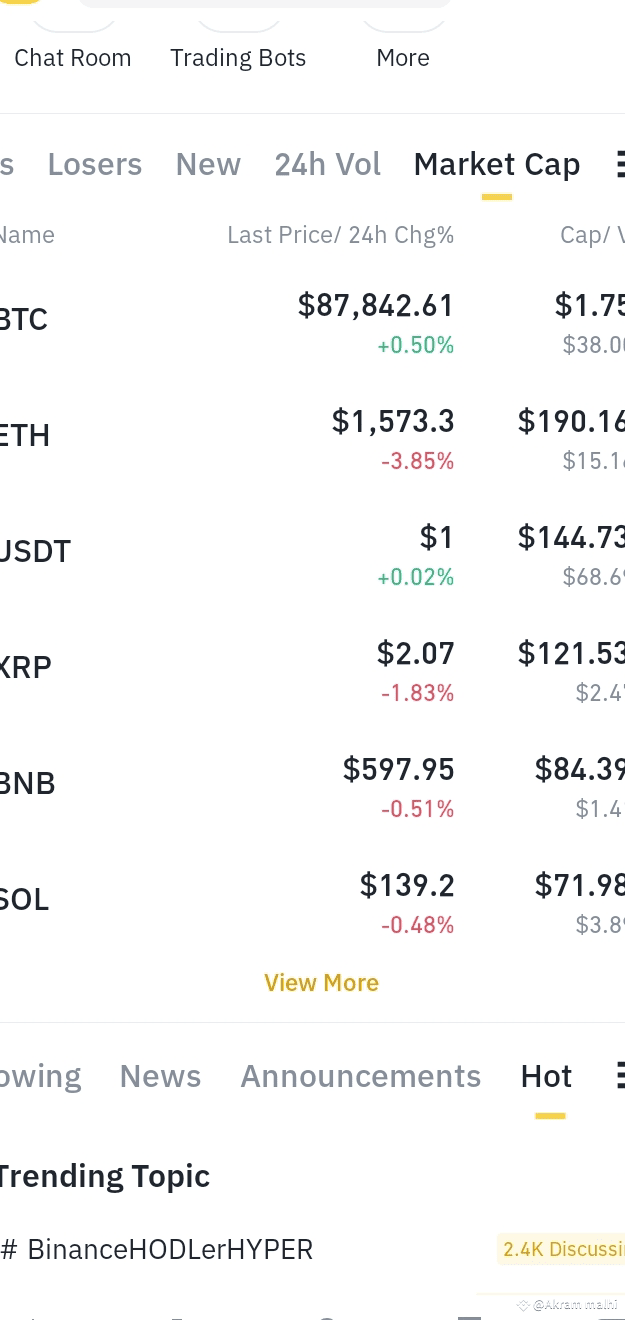This screenshot has height=1320, width=625.
Task: Open the Trading Bots shortcut
Action: click(x=238, y=58)
